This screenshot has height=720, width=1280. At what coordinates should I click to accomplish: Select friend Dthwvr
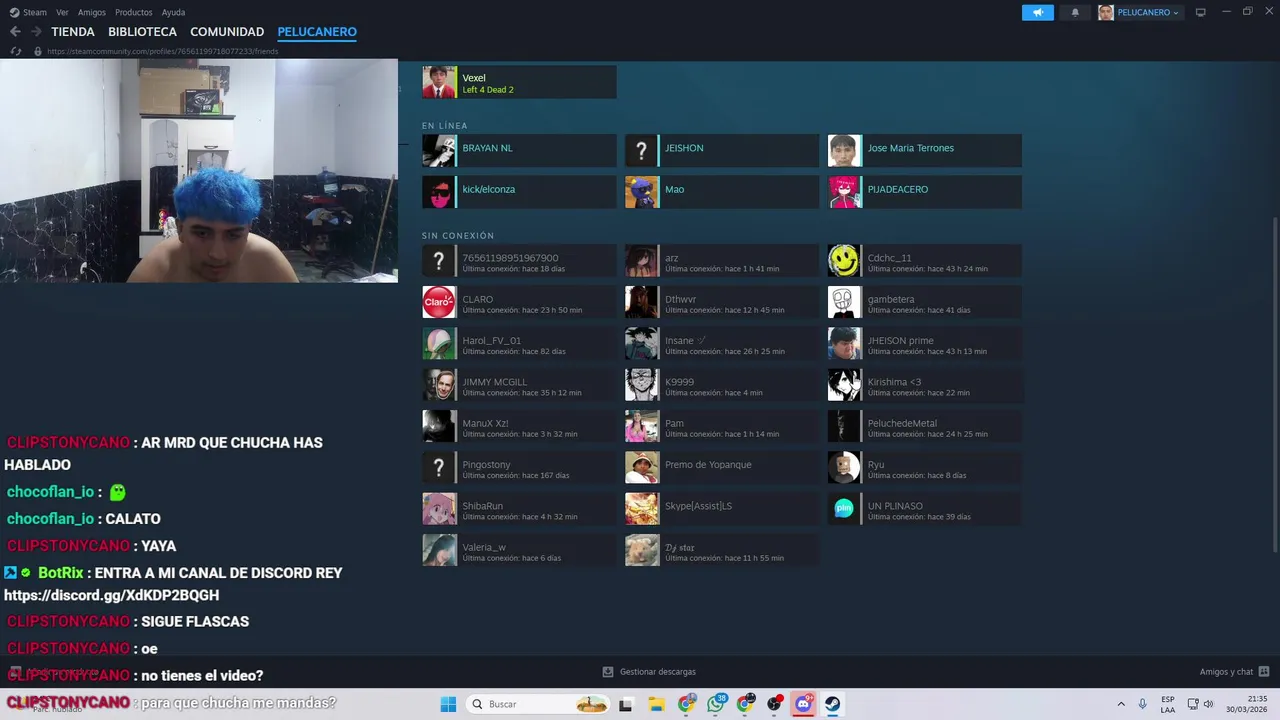722,302
